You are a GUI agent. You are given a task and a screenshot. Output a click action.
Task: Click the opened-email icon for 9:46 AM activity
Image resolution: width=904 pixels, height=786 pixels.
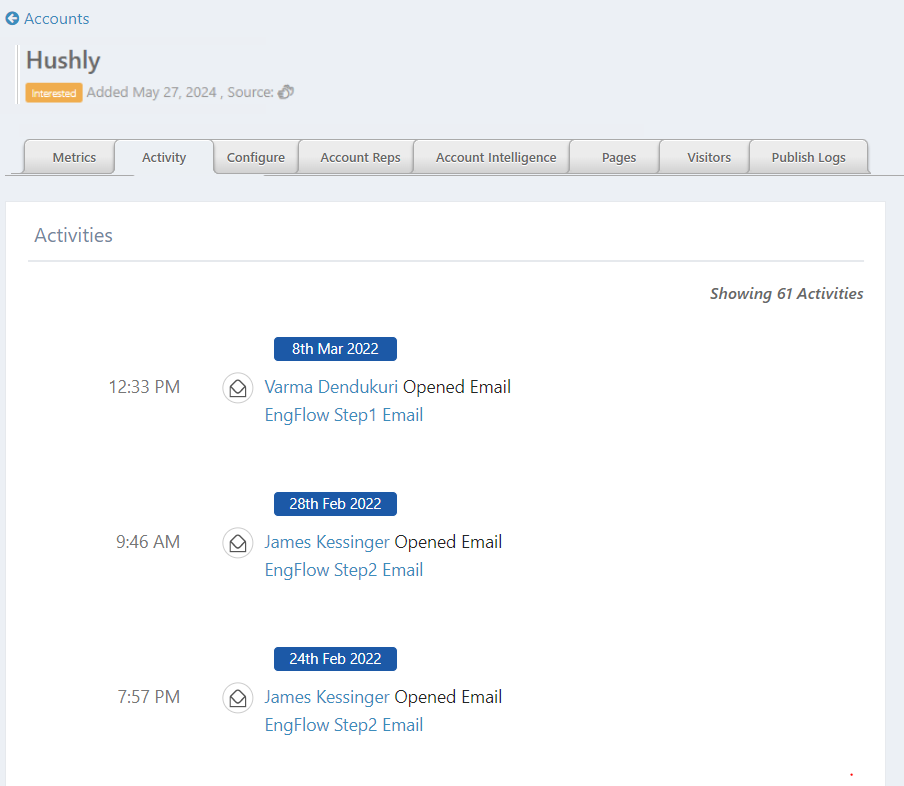238,543
